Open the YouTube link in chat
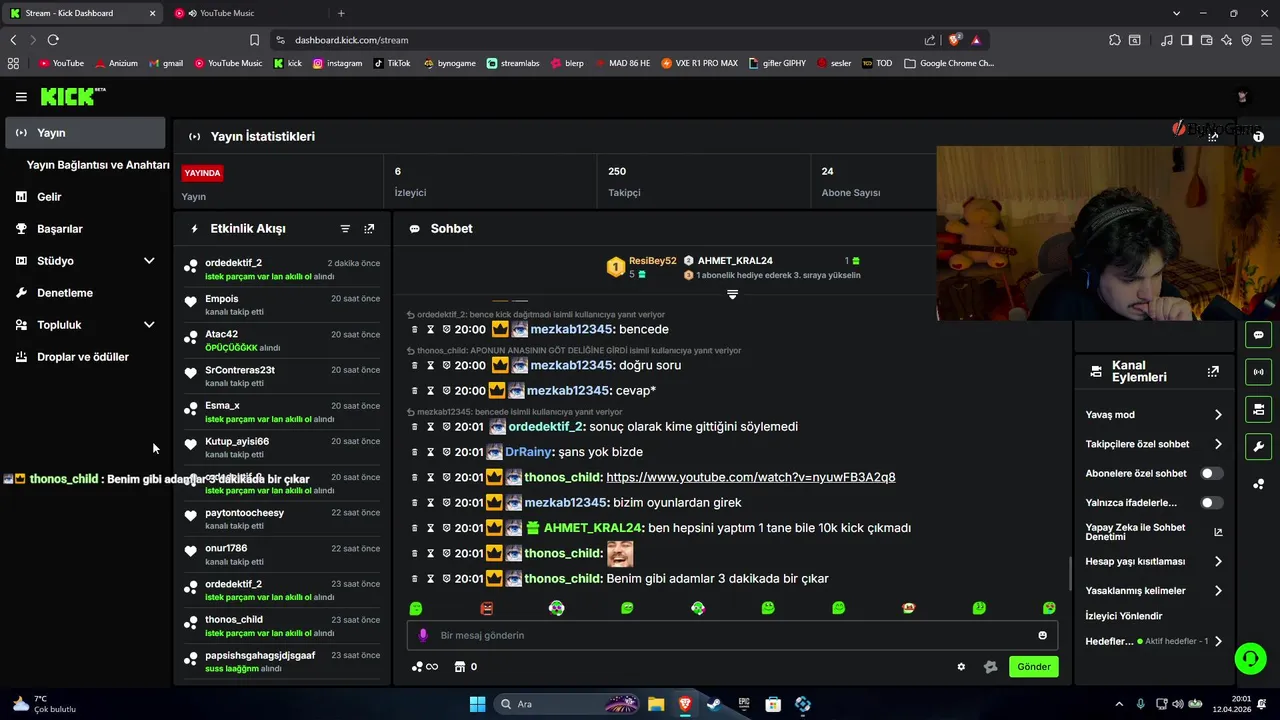This screenshot has width=1280, height=720. click(x=751, y=478)
